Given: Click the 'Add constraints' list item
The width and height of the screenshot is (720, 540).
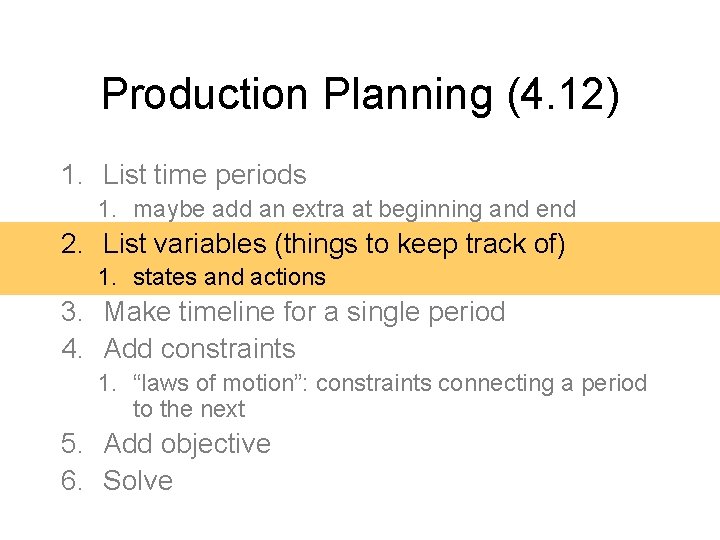Looking at the screenshot, I should point(199,349).
